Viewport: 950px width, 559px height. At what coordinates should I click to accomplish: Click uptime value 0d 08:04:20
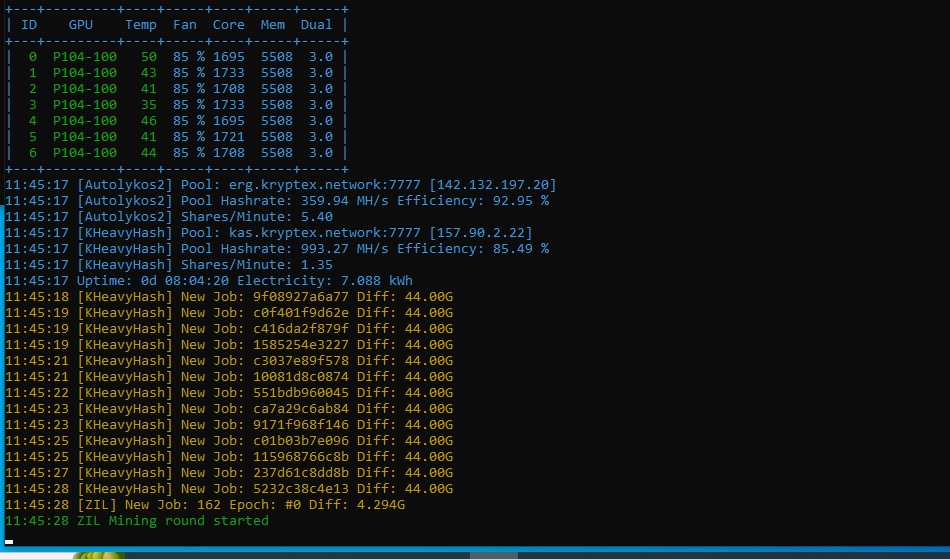tap(185, 281)
